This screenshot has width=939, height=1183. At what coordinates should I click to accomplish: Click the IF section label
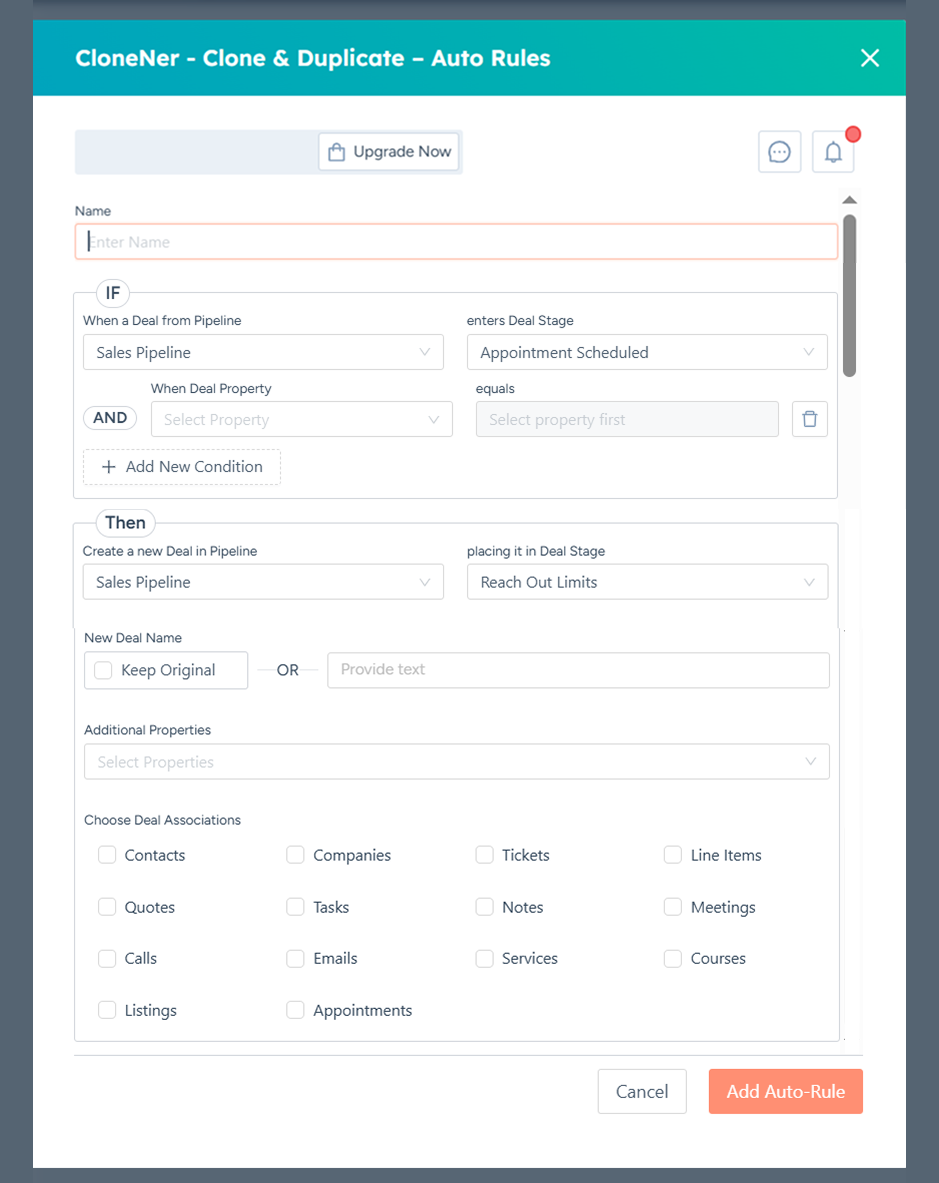tap(113, 293)
